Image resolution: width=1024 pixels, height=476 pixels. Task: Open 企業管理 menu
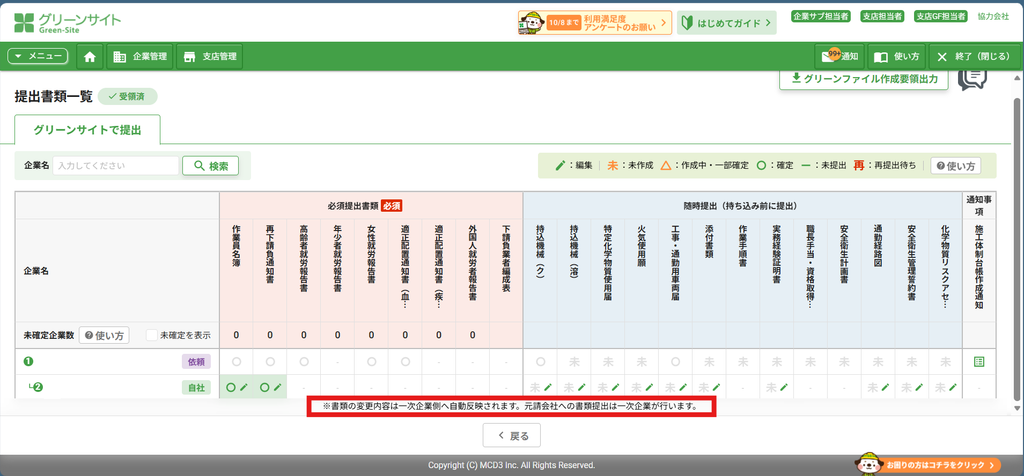point(140,57)
